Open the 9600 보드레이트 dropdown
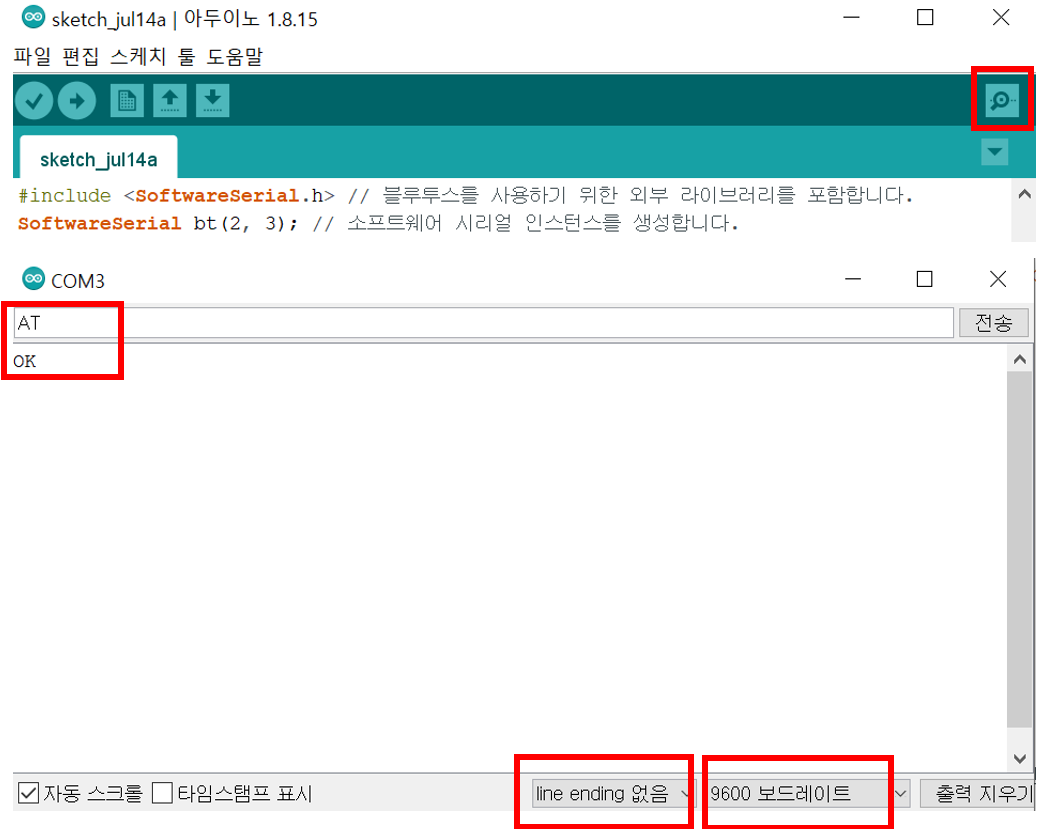 coord(808,794)
